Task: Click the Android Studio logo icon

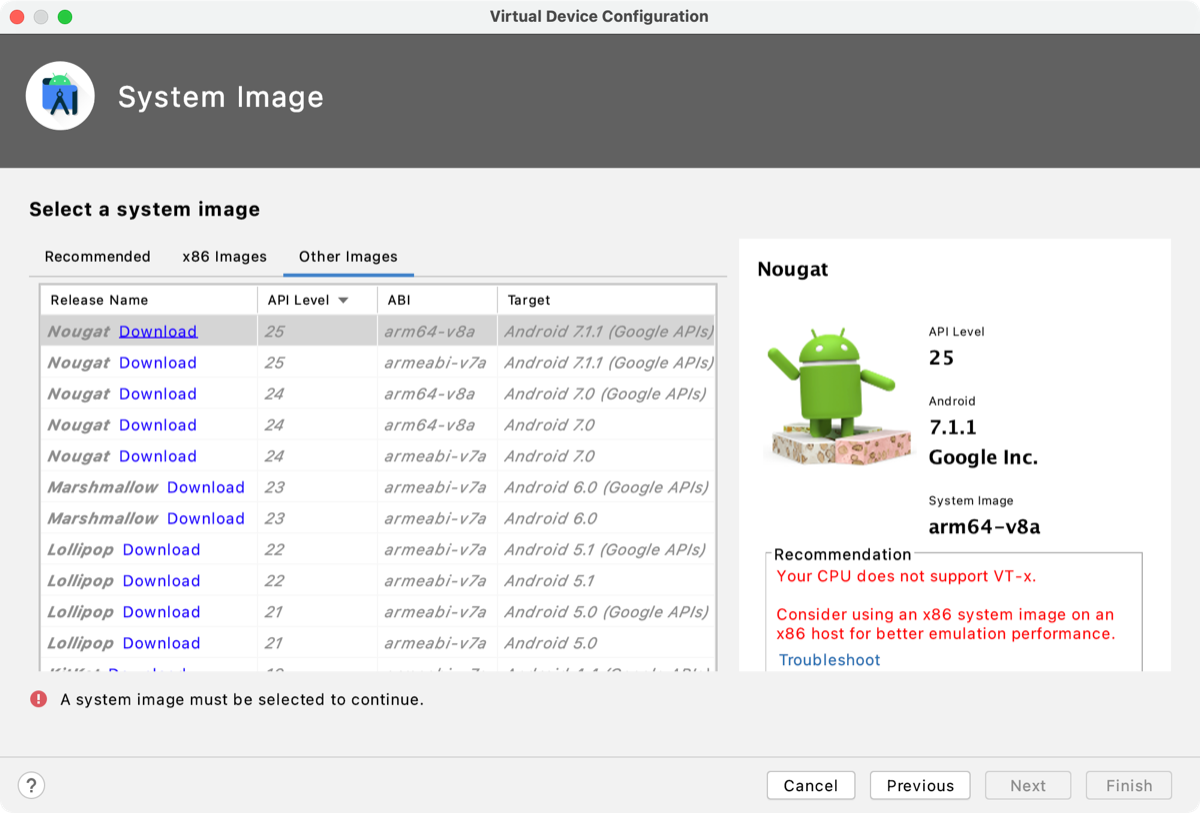Action: tap(60, 96)
